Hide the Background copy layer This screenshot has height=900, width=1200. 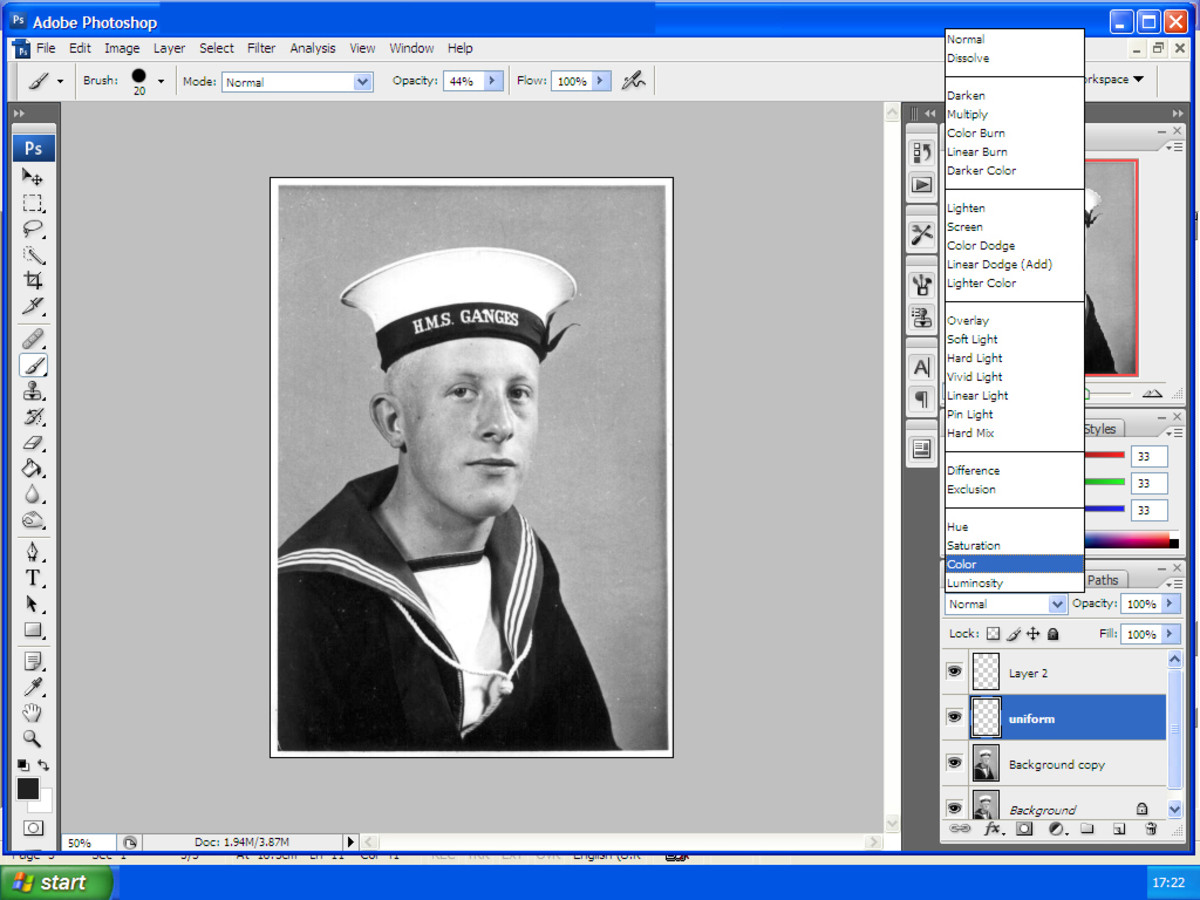[954, 763]
